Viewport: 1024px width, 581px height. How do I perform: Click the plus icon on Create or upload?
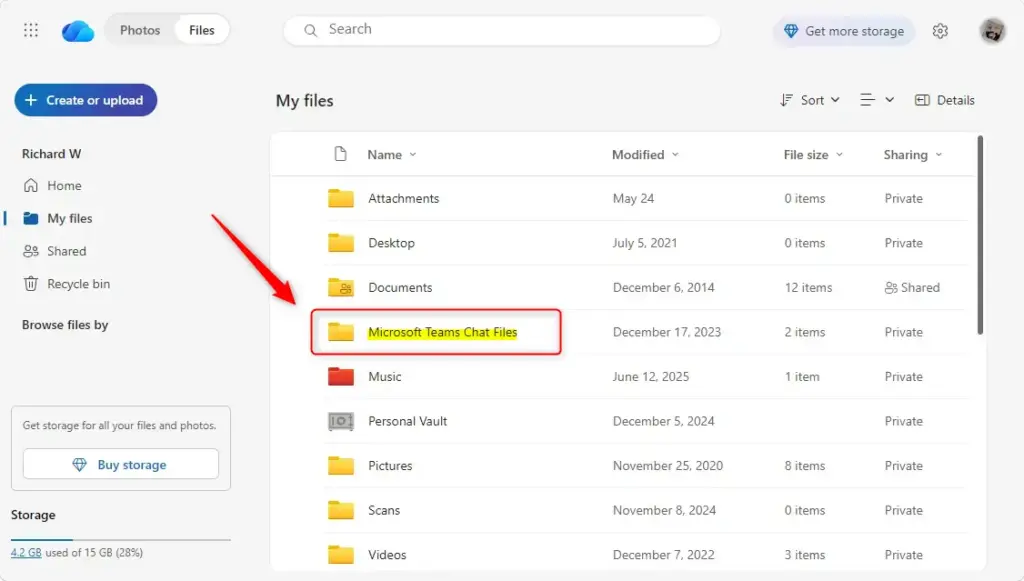31,100
